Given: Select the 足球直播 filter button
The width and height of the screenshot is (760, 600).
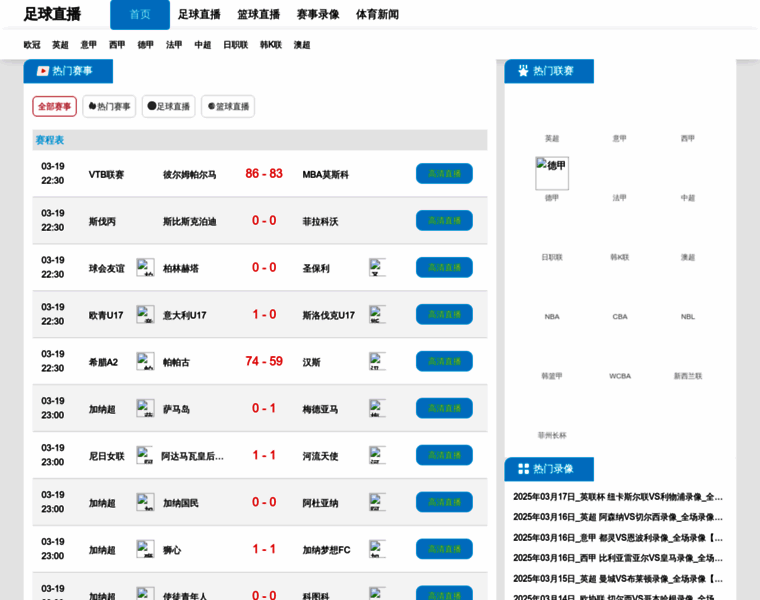Looking at the screenshot, I should [x=169, y=106].
